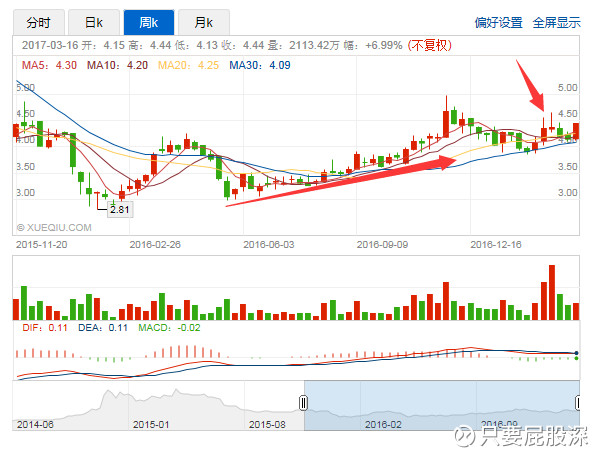Image resolution: width=597 pixels, height=452 pixels.
Task: Open 偏好设置 preferences link
Action: pyautogui.click(x=498, y=23)
